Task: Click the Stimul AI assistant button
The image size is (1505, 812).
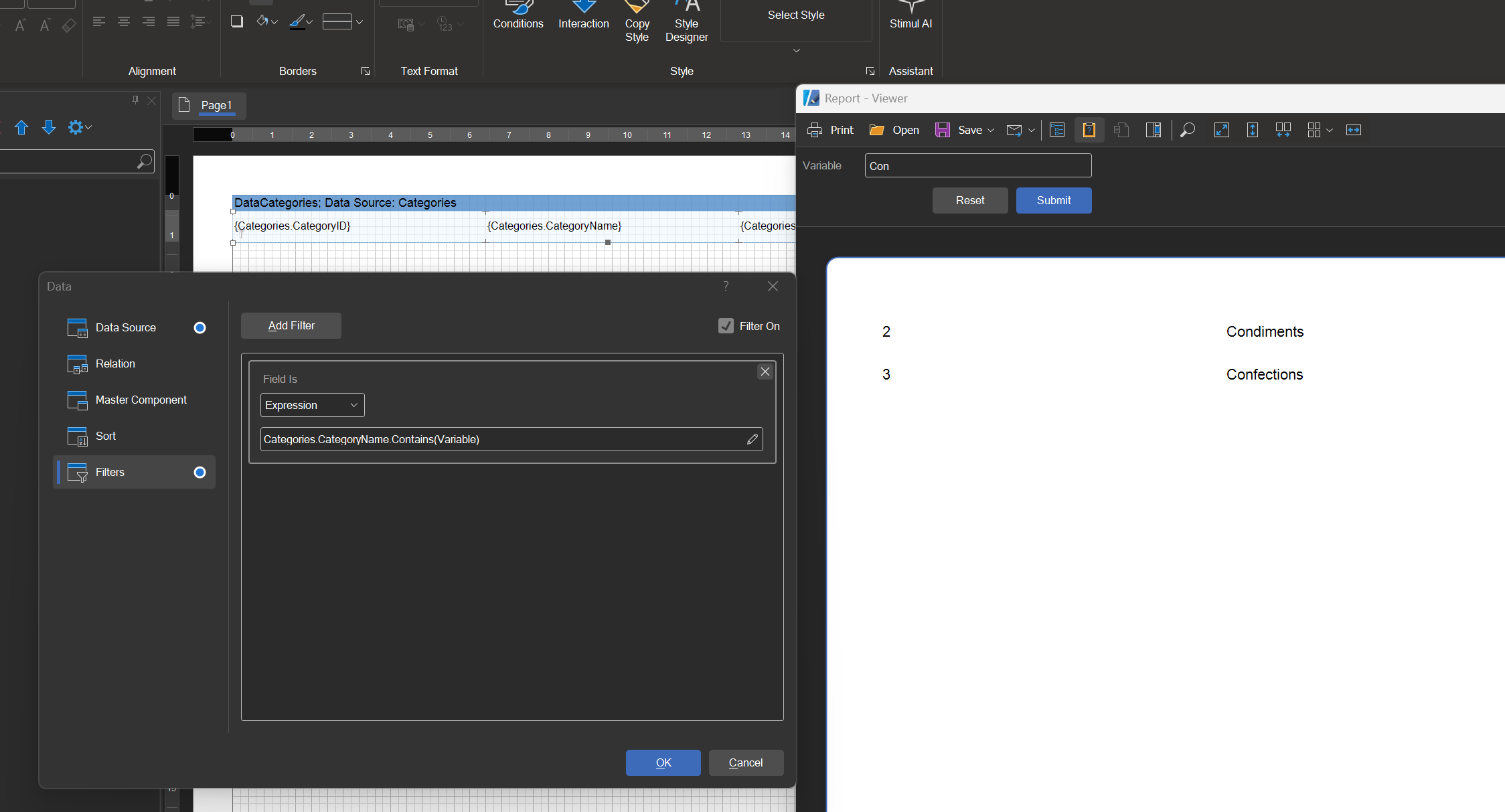Action: pyautogui.click(x=910, y=16)
